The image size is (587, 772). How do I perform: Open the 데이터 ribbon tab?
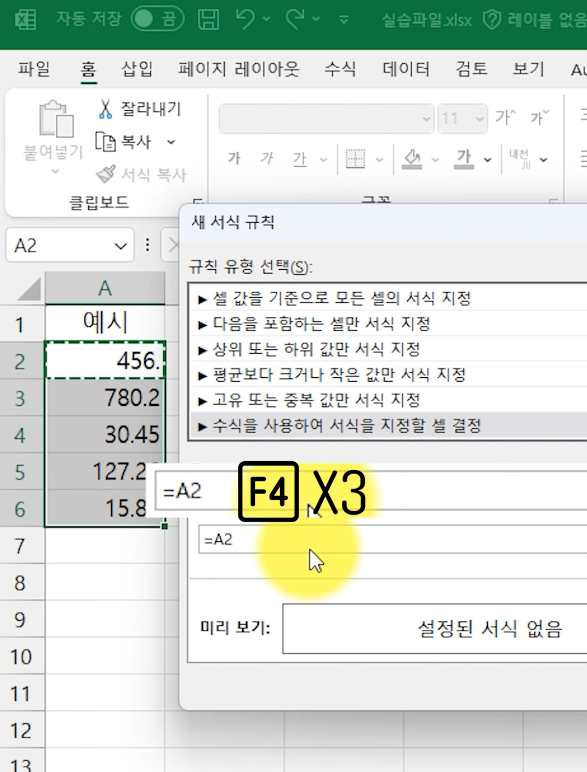click(x=406, y=69)
